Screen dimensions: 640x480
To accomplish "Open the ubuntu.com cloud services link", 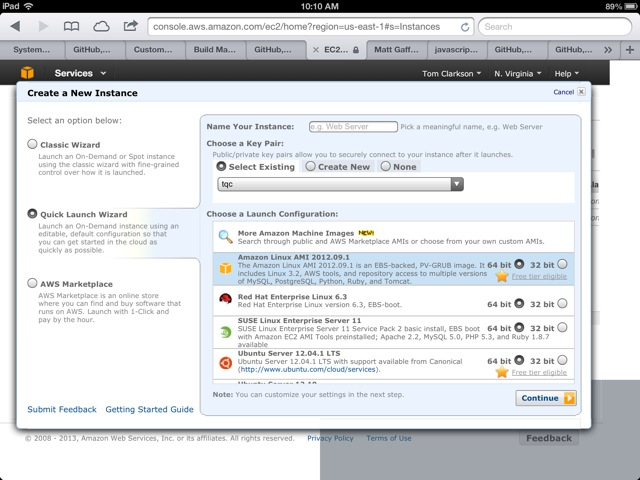I will coord(308,369).
